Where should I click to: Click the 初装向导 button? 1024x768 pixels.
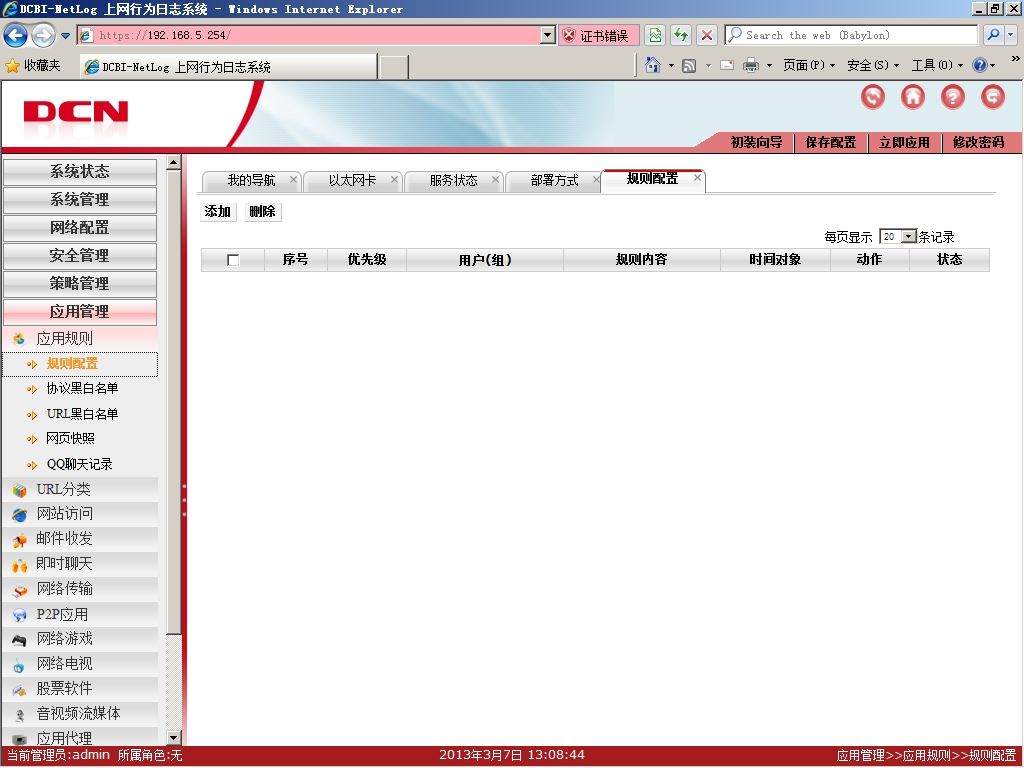click(756, 142)
